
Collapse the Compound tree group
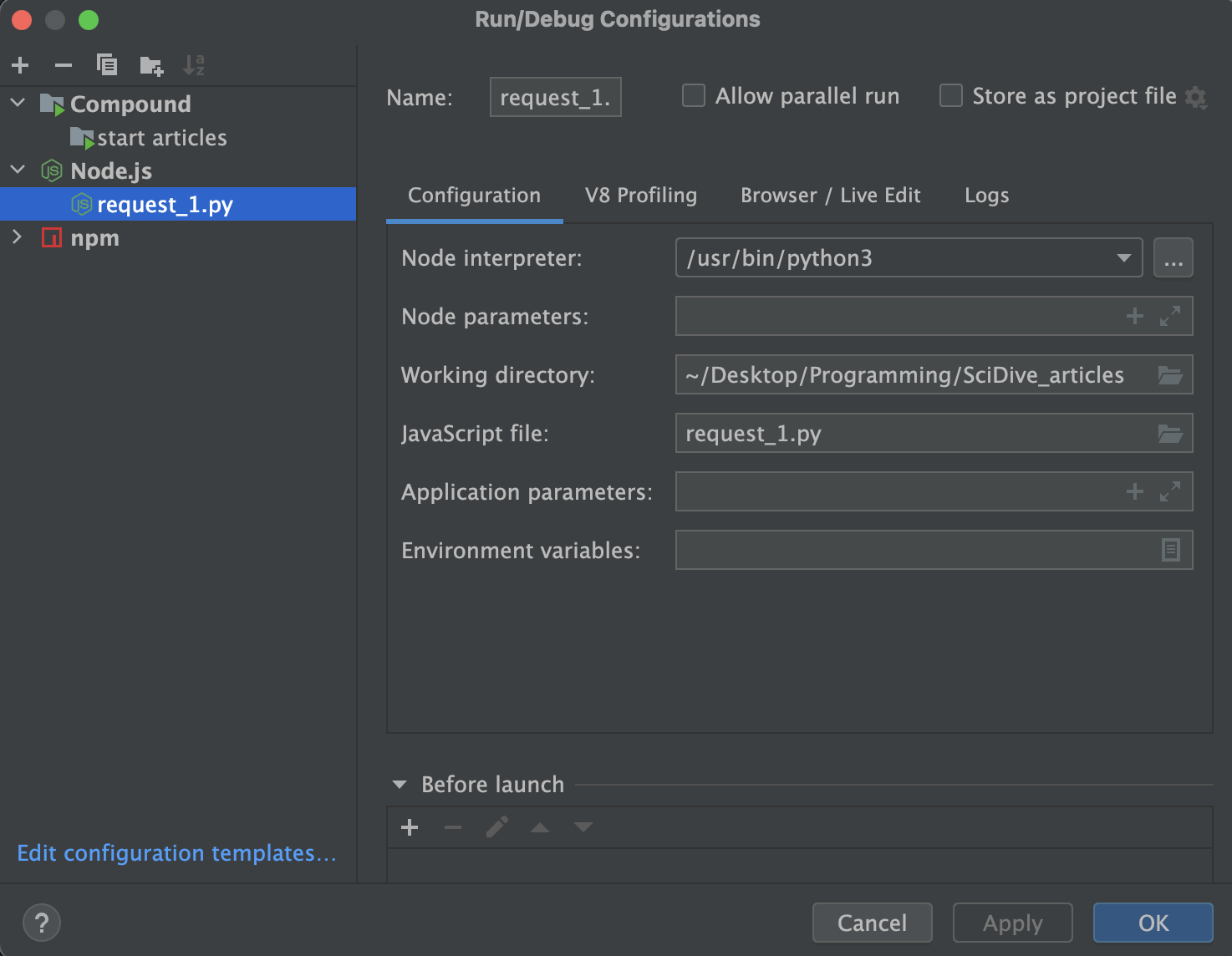(x=18, y=103)
